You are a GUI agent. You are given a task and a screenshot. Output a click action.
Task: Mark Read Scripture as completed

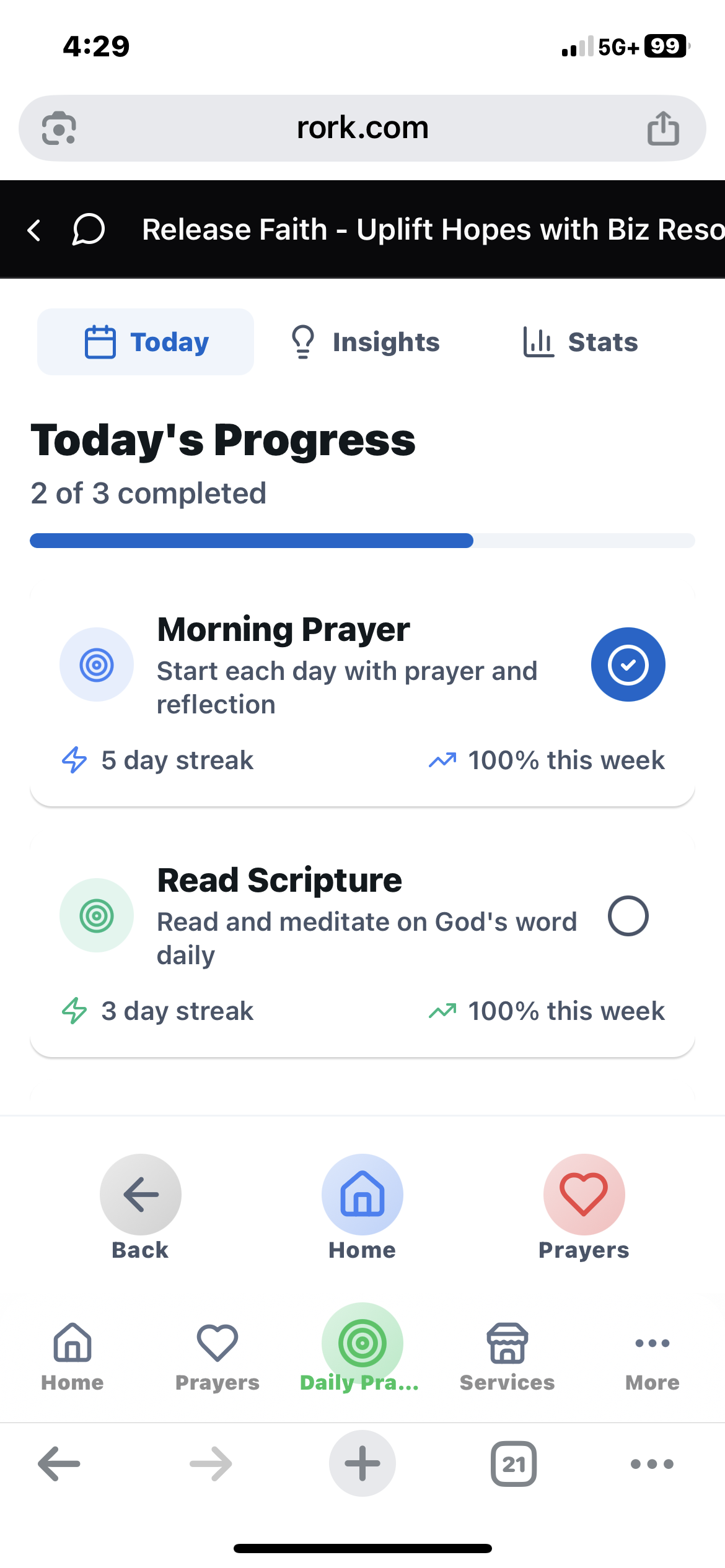628,916
